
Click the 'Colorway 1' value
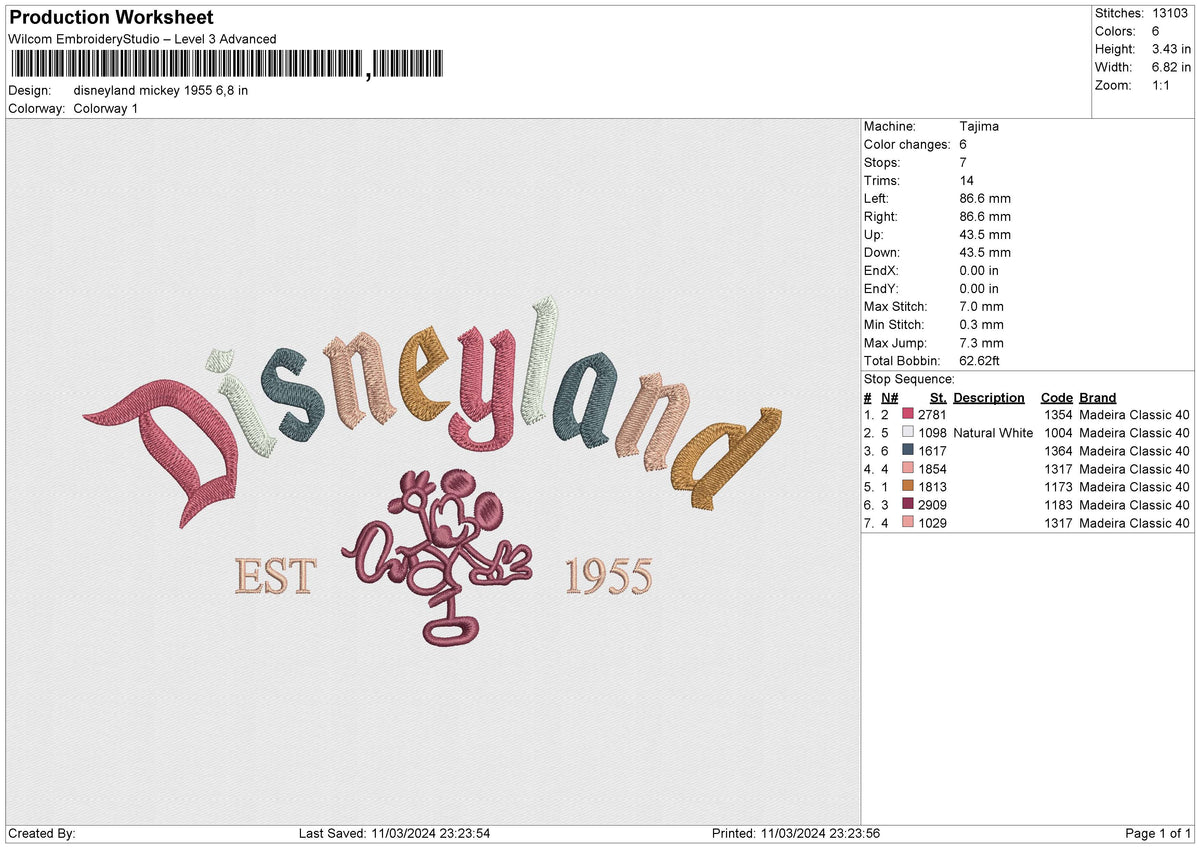(x=106, y=108)
